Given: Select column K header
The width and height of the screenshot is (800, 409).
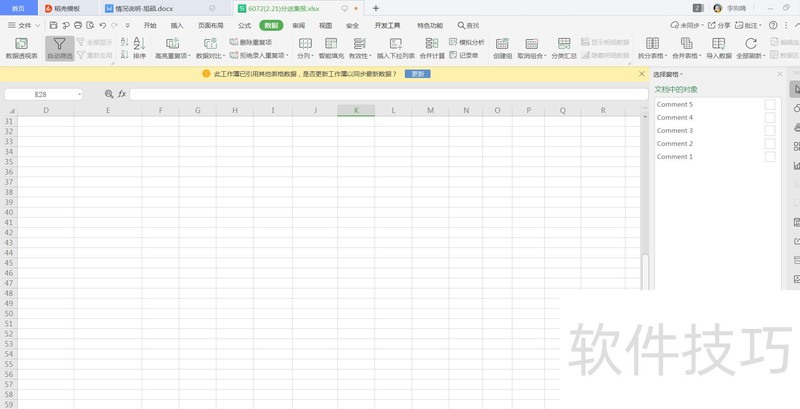Looking at the screenshot, I should pyautogui.click(x=356, y=110).
